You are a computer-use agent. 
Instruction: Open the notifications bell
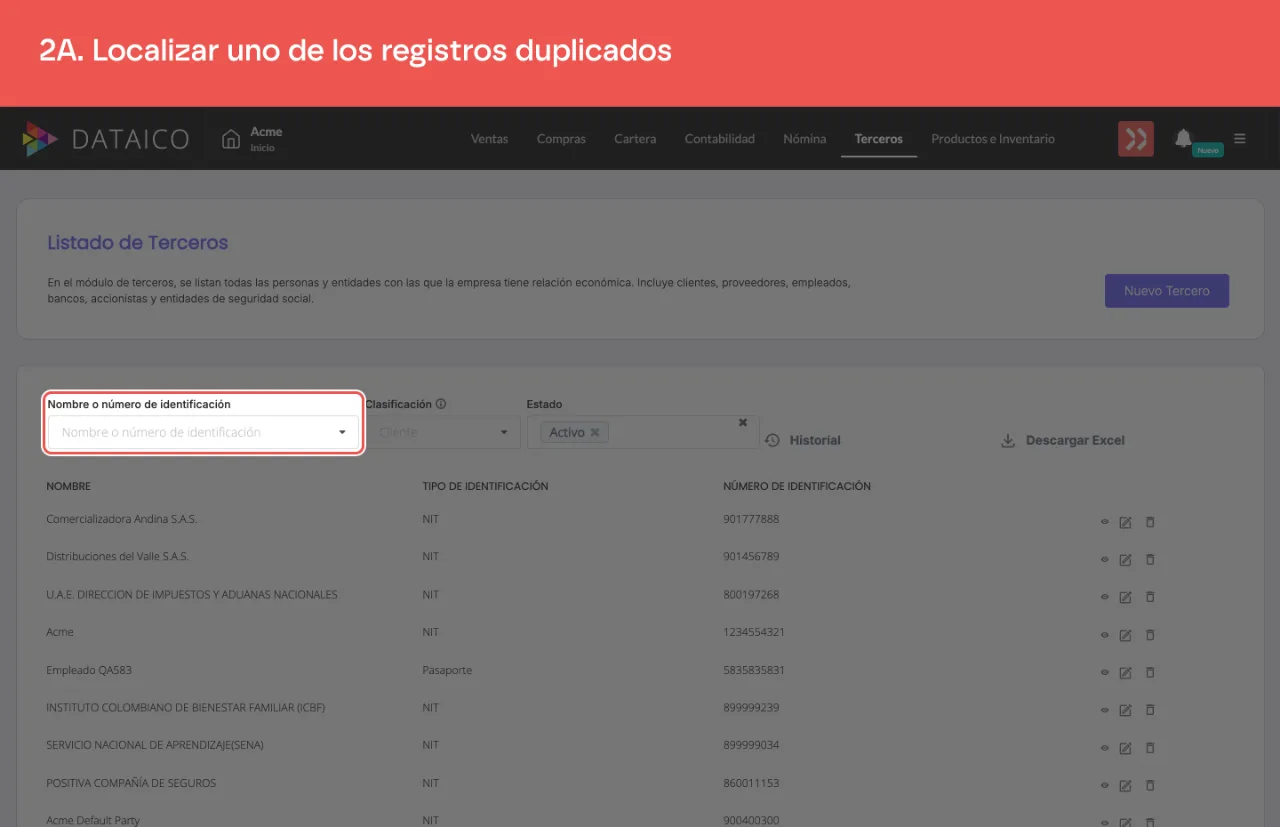pos(1183,138)
